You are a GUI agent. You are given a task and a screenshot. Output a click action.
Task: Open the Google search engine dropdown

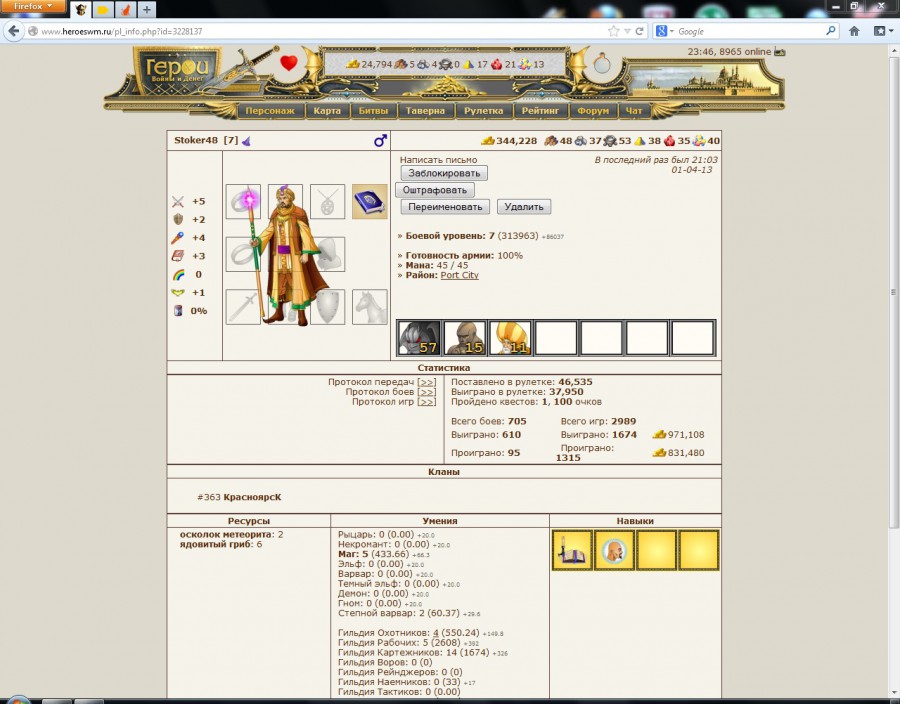click(665, 31)
